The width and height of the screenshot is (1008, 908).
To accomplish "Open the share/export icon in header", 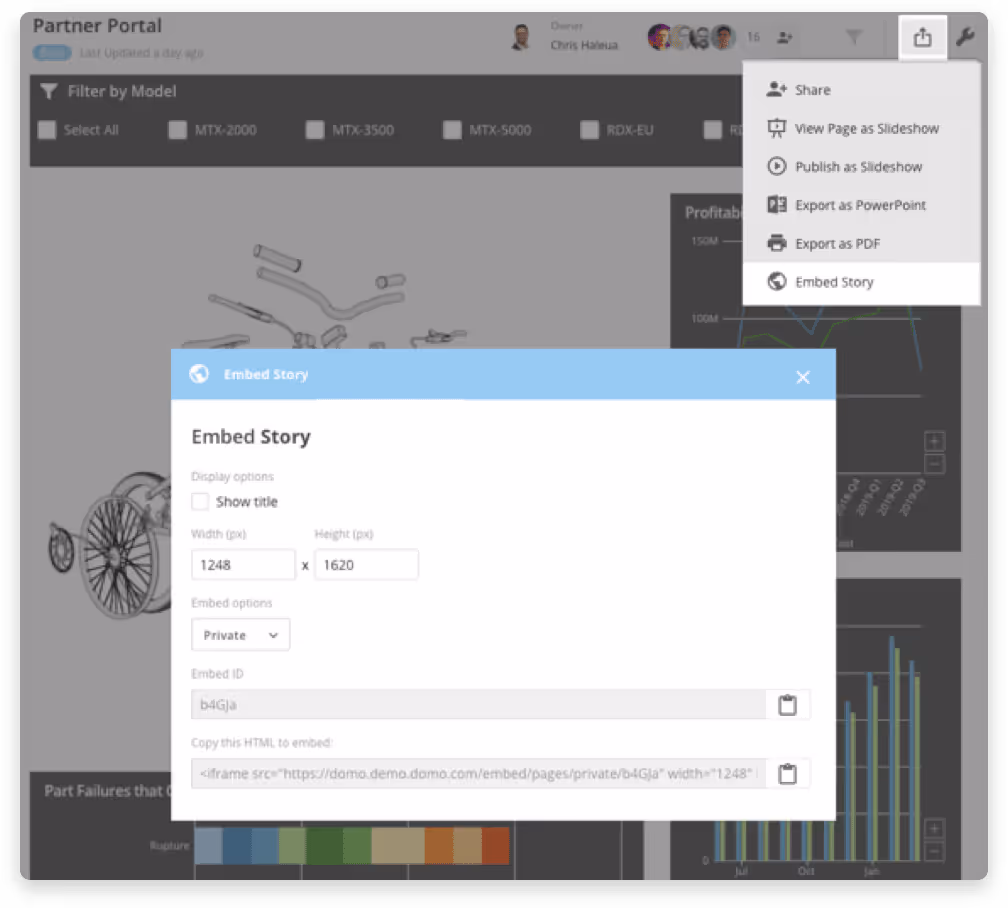I will tap(922, 37).
